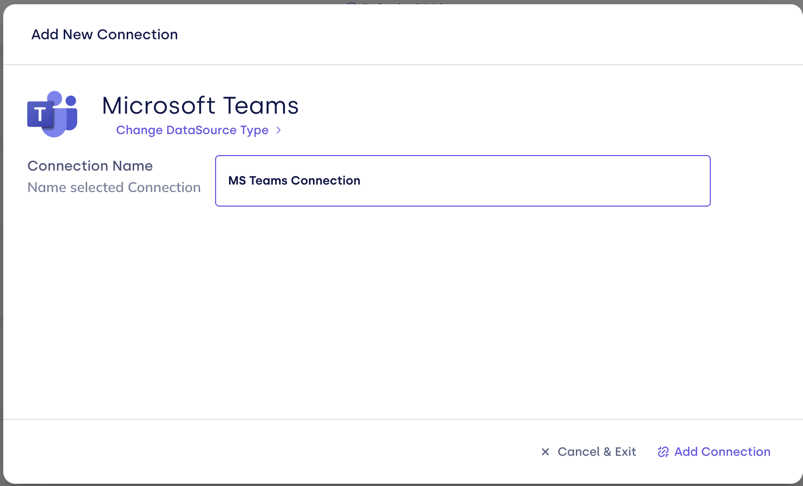803x486 pixels.
Task: Click the Connection Name label
Action: [90, 166]
